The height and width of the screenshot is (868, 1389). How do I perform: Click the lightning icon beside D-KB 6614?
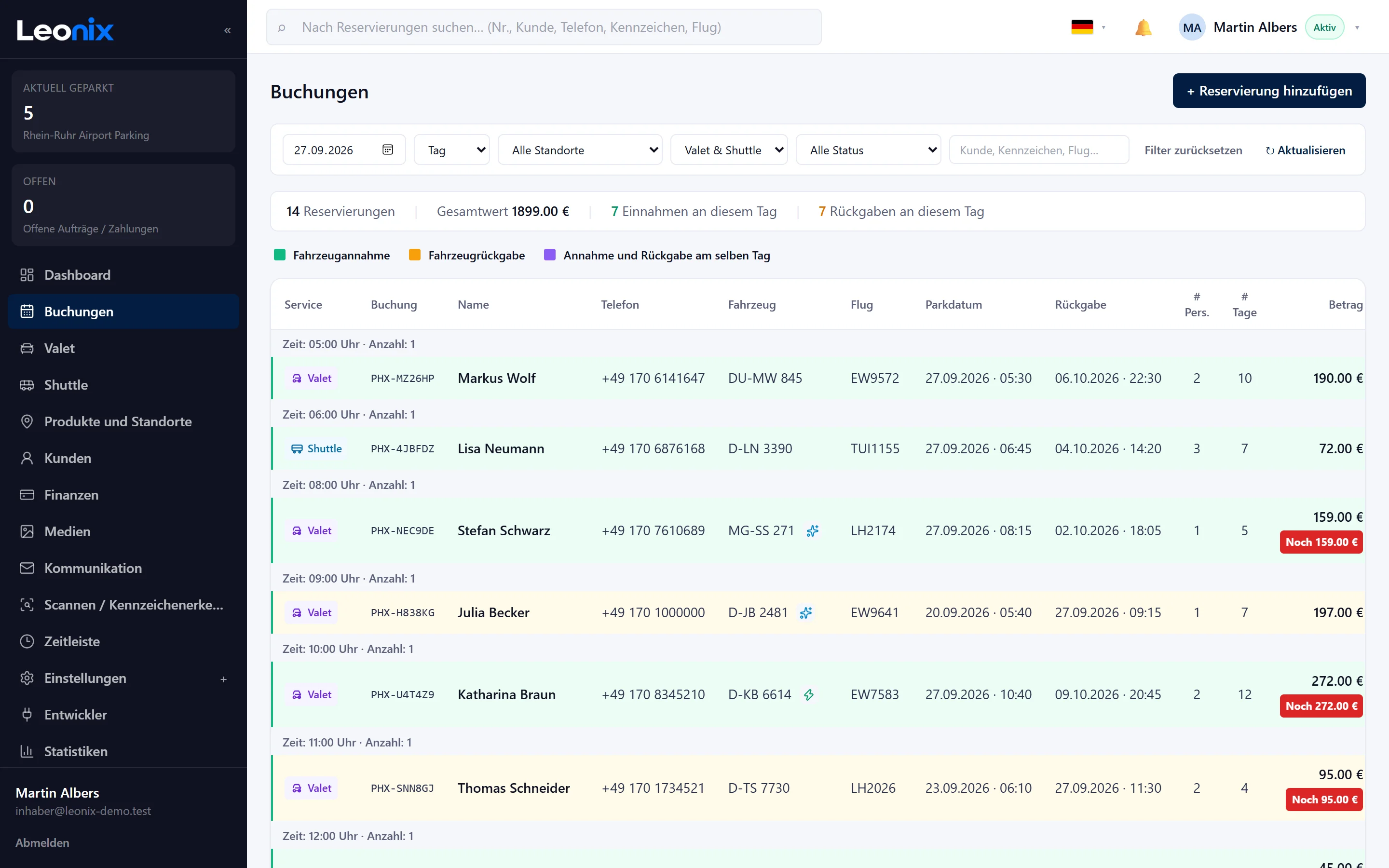809,694
